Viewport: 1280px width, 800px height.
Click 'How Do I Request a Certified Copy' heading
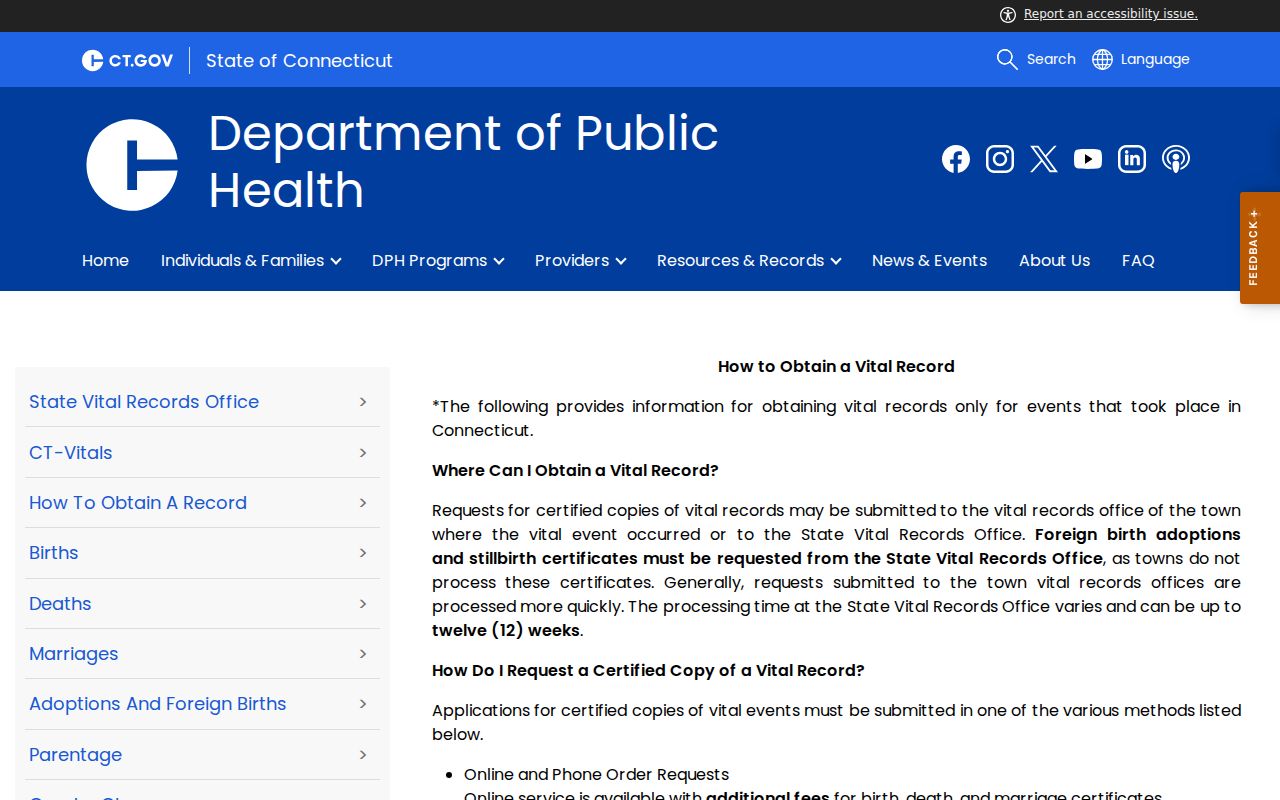click(648, 671)
